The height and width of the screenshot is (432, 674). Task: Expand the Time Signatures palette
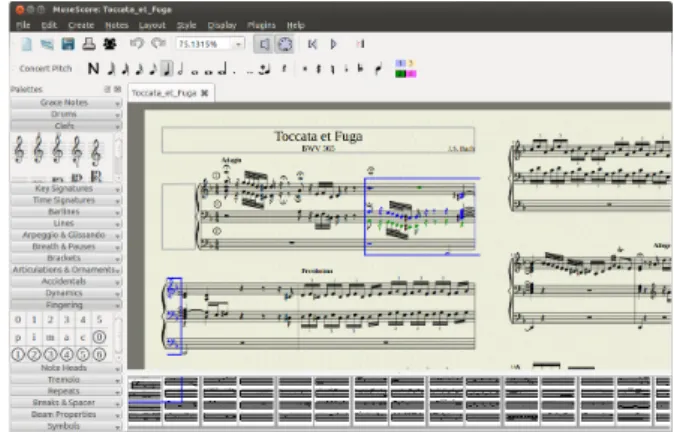pyautogui.click(x=66, y=200)
